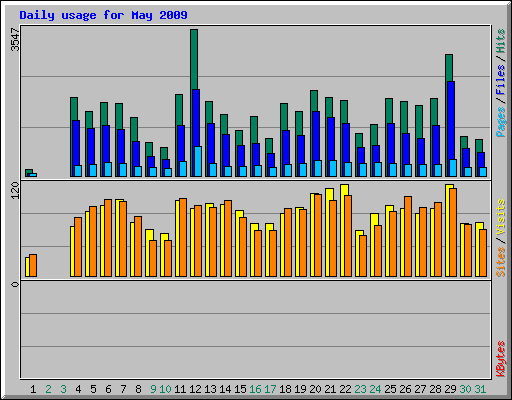
Task: Click the Visits legend label
Action: point(501,217)
